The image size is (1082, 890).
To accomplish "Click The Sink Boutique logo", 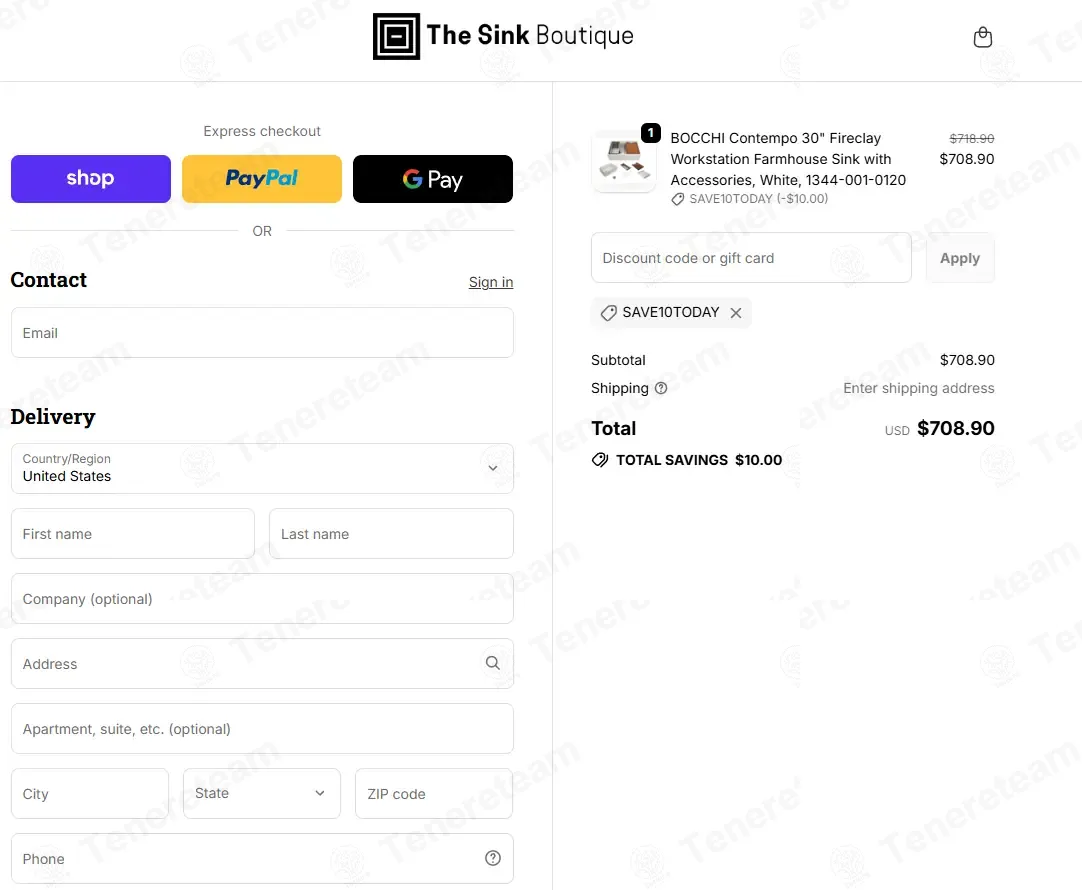I will [x=503, y=36].
